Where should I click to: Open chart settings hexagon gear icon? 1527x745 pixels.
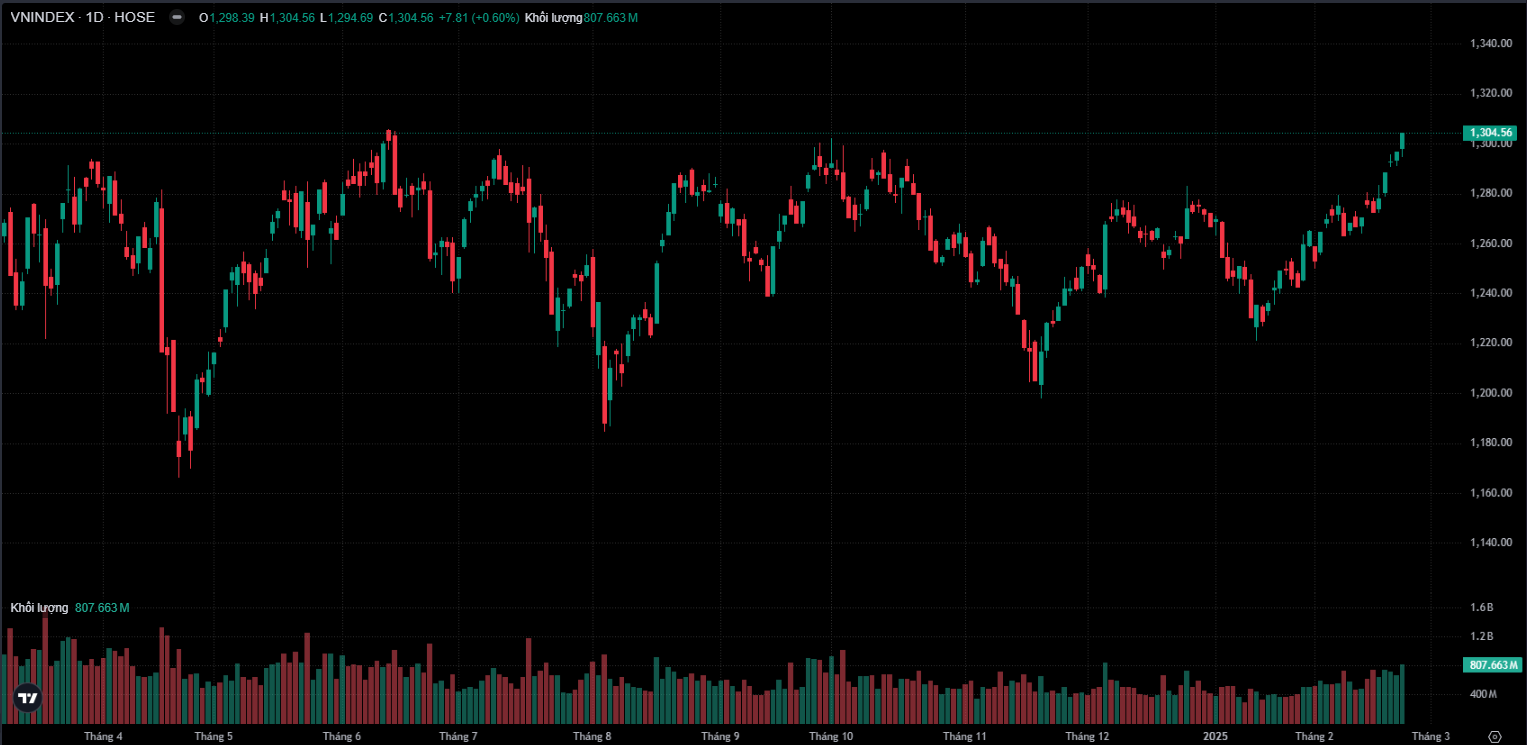coord(1495,736)
